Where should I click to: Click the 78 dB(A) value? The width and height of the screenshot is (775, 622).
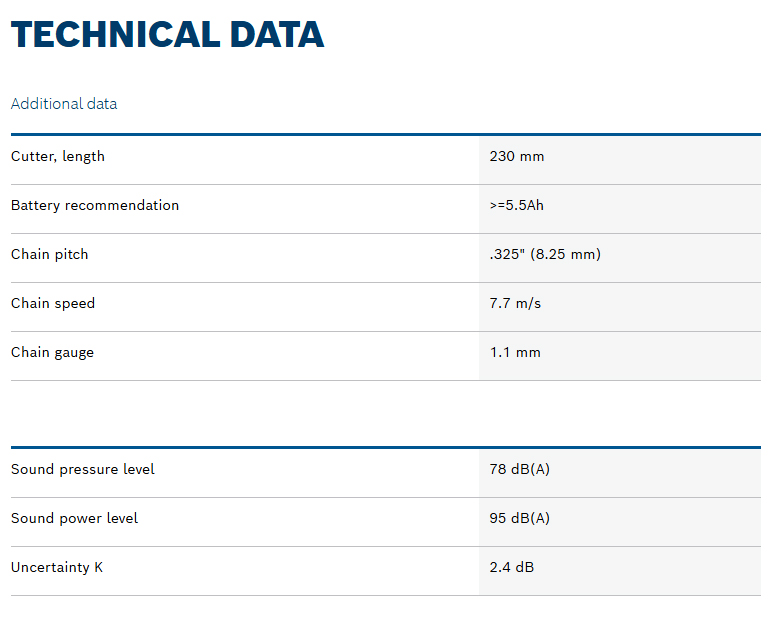(x=519, y=469)
